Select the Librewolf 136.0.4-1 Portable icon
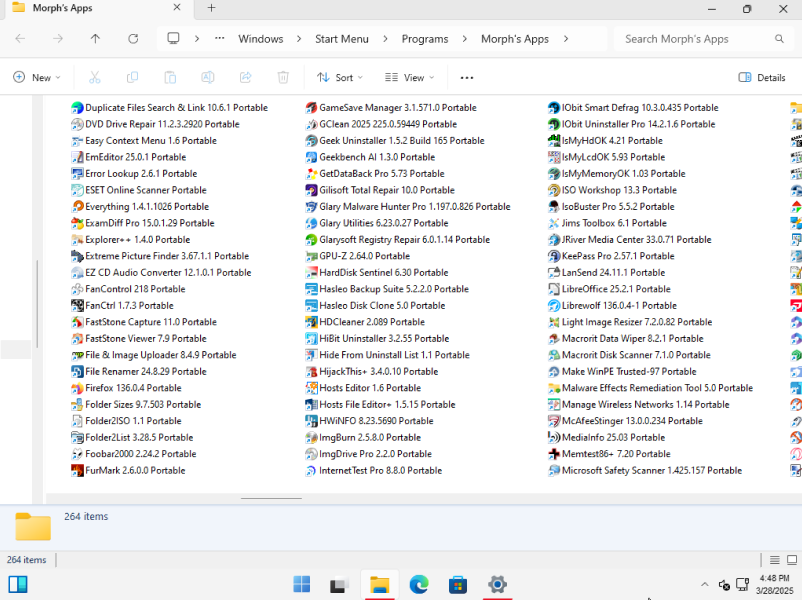This screenshot has height=600, width=802. 554,306
